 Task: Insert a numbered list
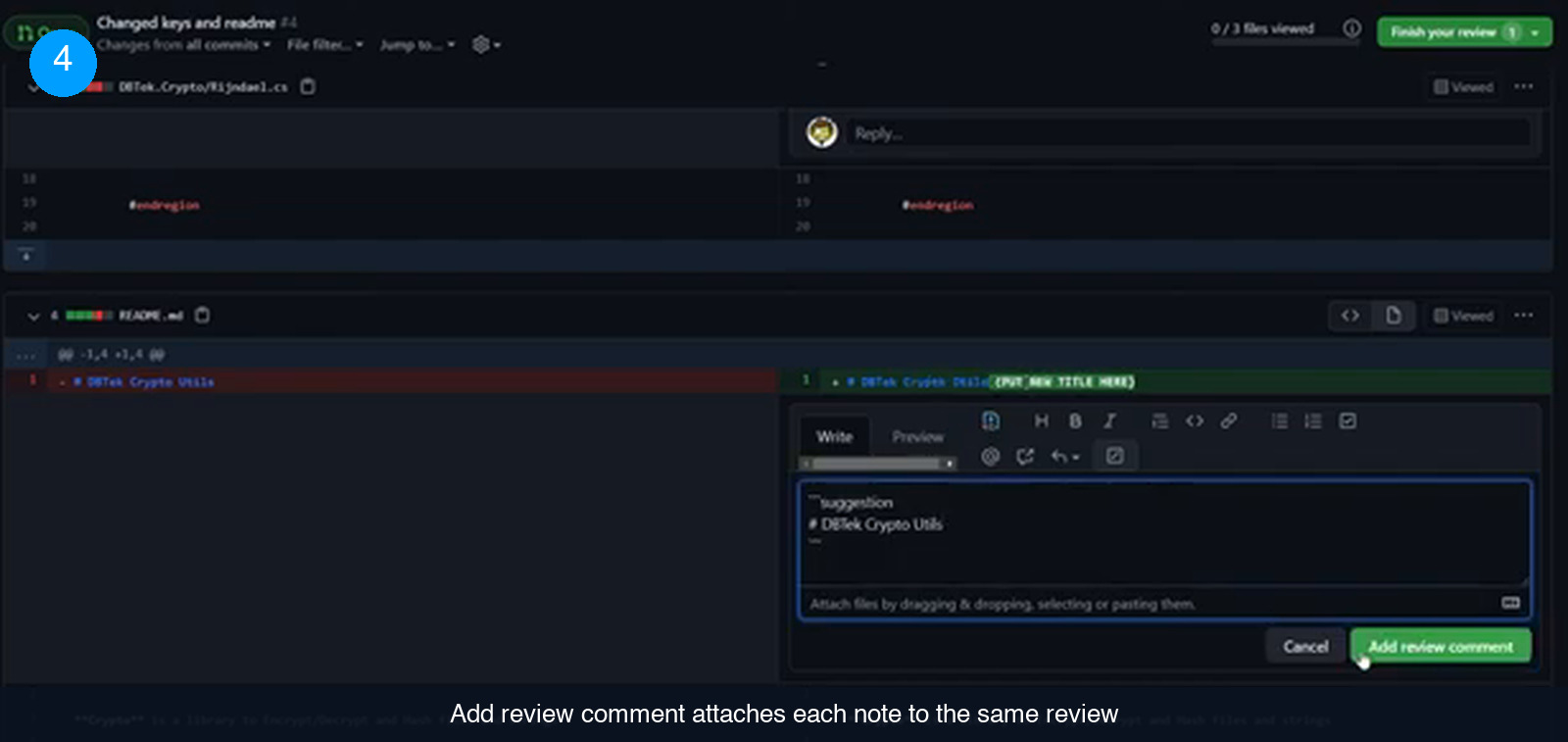point(1313,420)
